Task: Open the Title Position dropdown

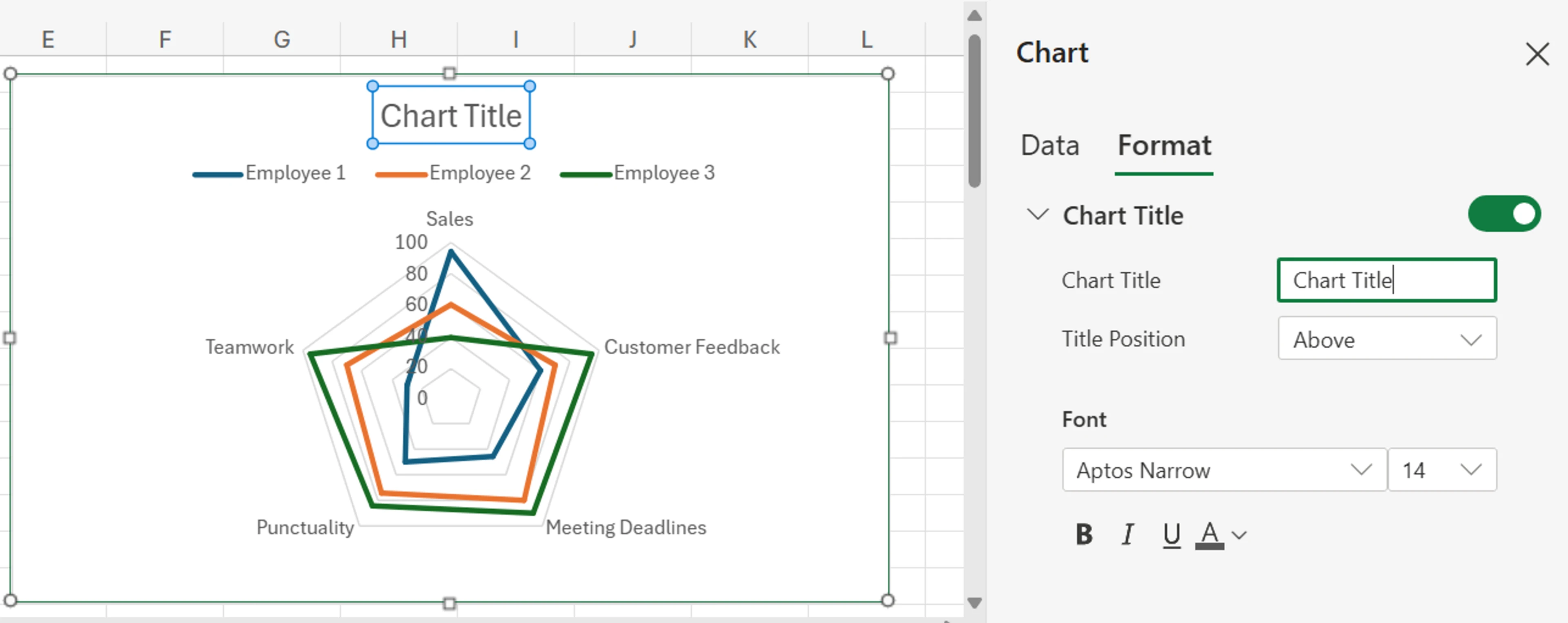Action: point(1387,339)
